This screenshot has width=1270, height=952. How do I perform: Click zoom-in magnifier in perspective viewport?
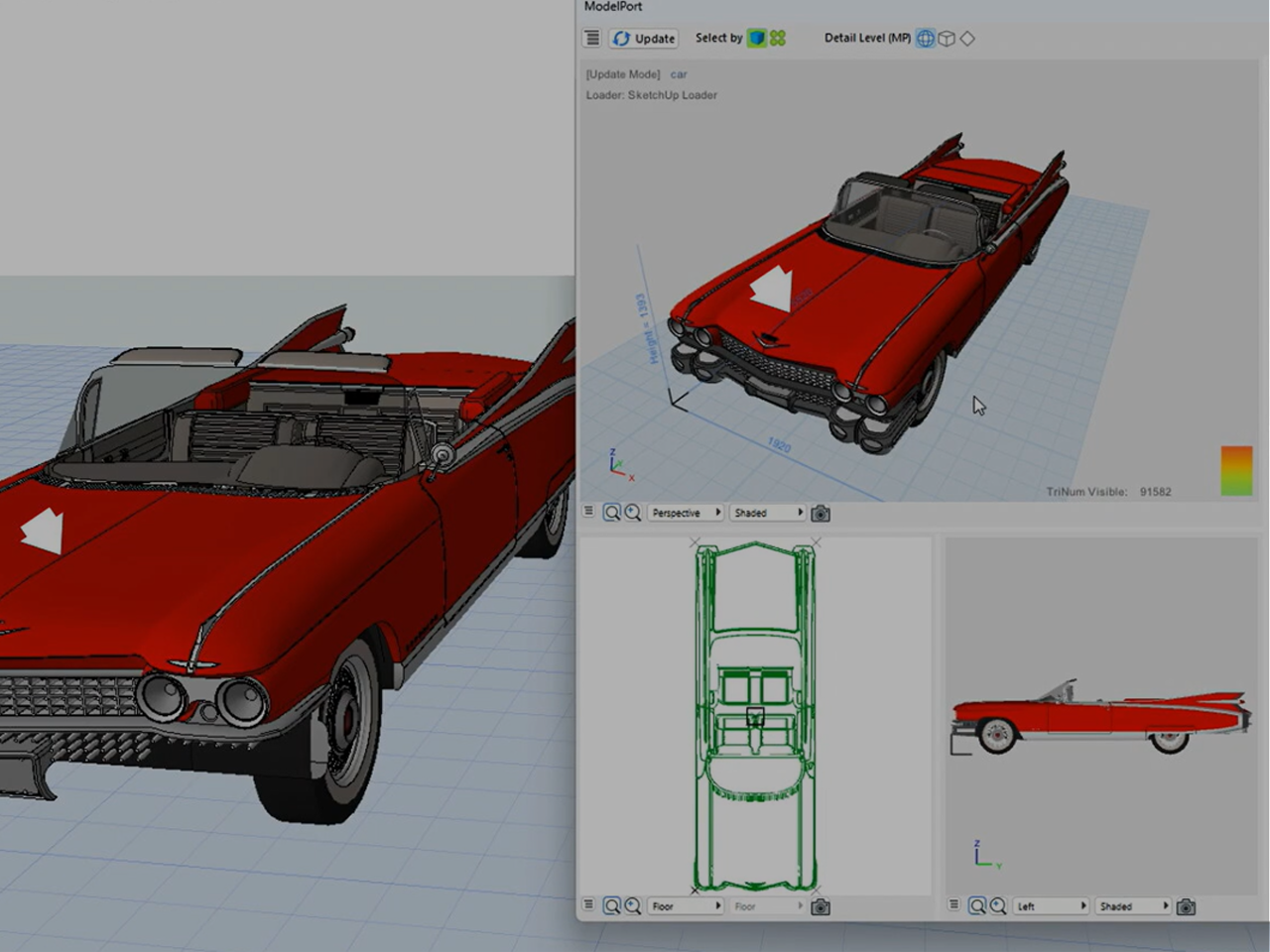[x=633, y=513]
